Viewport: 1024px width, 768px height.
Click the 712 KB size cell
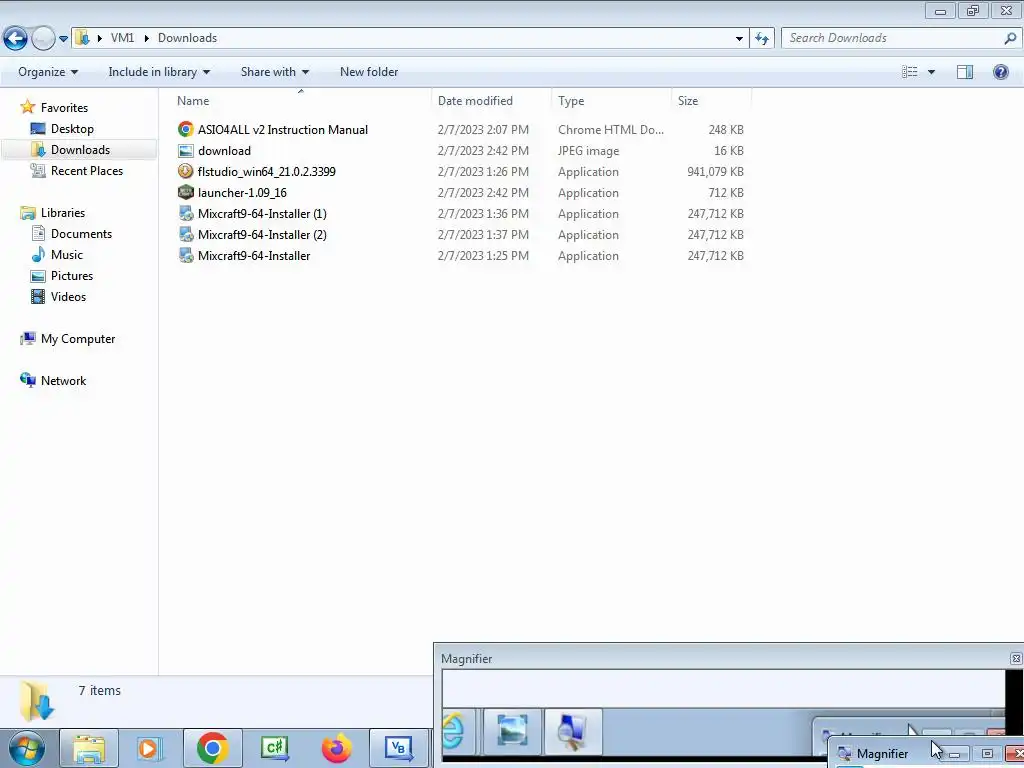click(726, 193)
